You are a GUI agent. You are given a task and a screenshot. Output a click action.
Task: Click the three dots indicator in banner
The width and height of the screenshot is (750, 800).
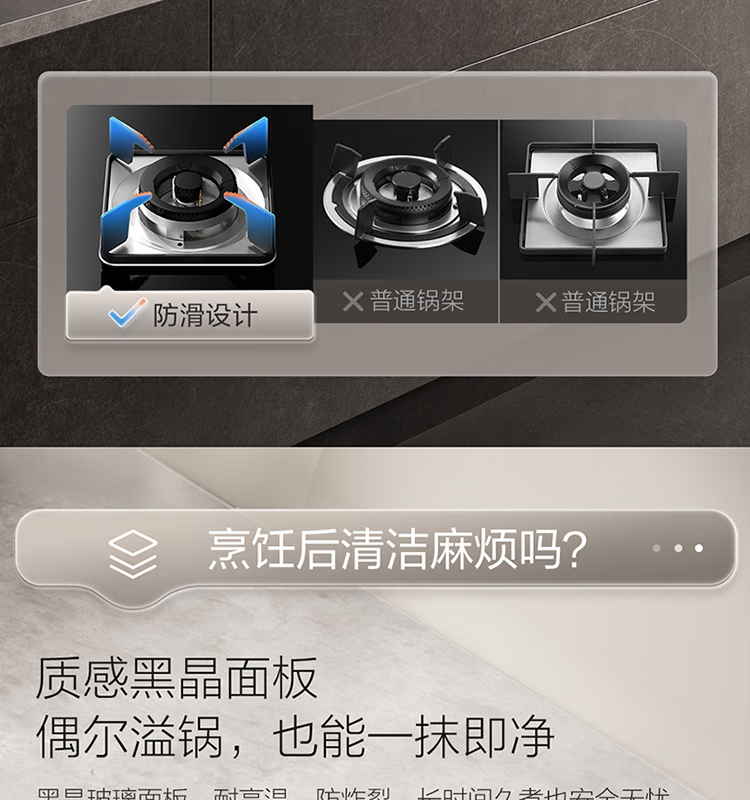click(678, 548)
